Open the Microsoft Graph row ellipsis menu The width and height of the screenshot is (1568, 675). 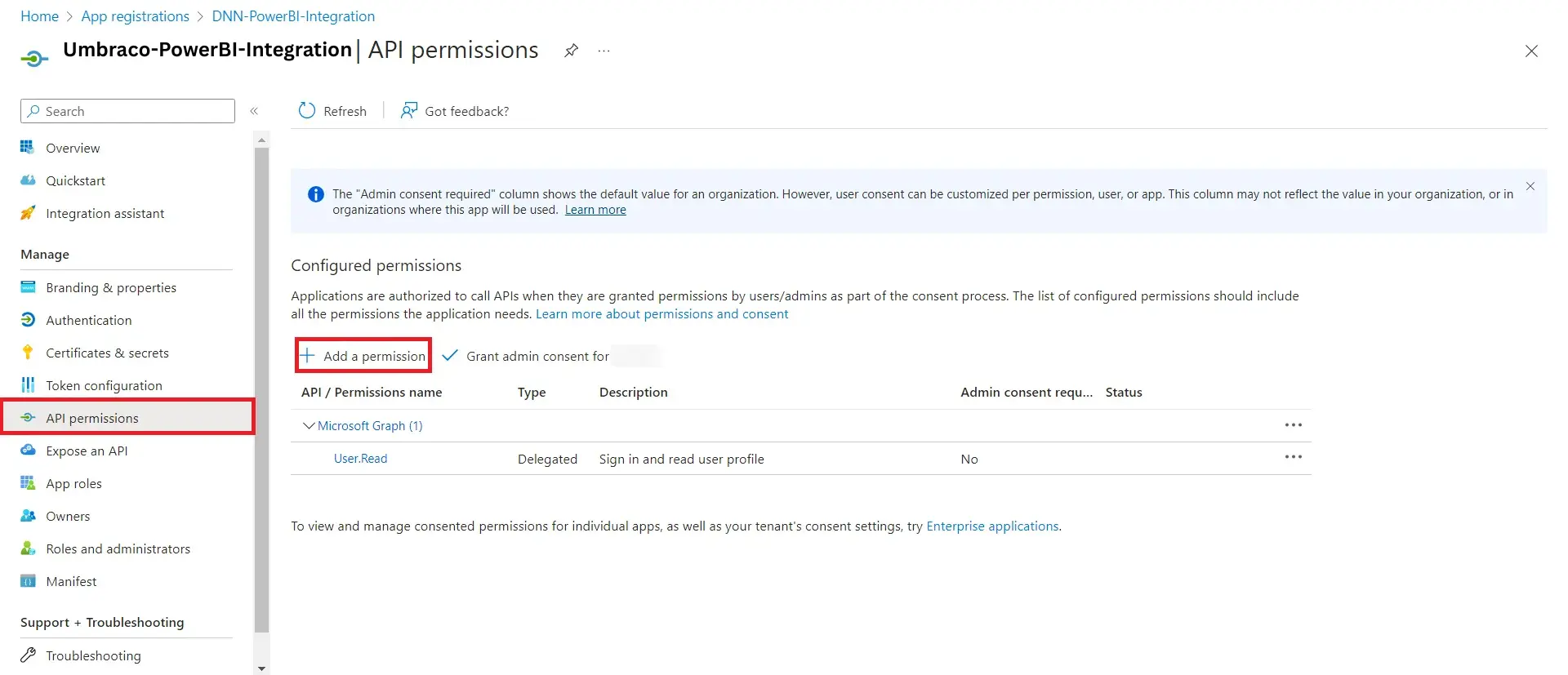1294,425
